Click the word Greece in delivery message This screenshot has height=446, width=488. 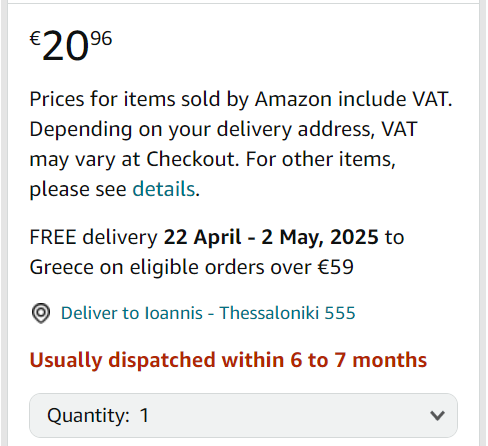click(61, 267)
